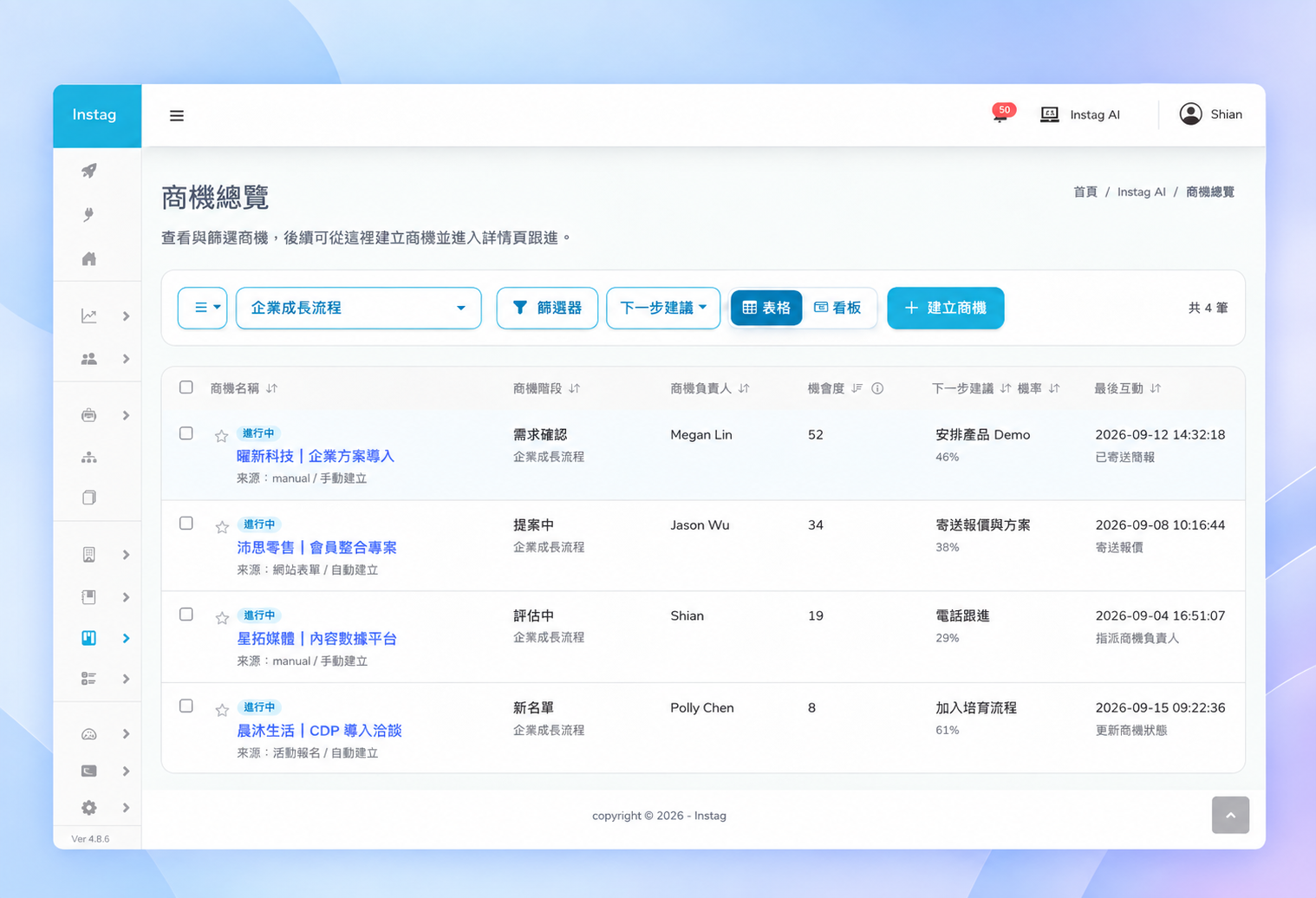
Task: Expand chevron beside the kanban sidebar item
Action: [x=126, y=638]
